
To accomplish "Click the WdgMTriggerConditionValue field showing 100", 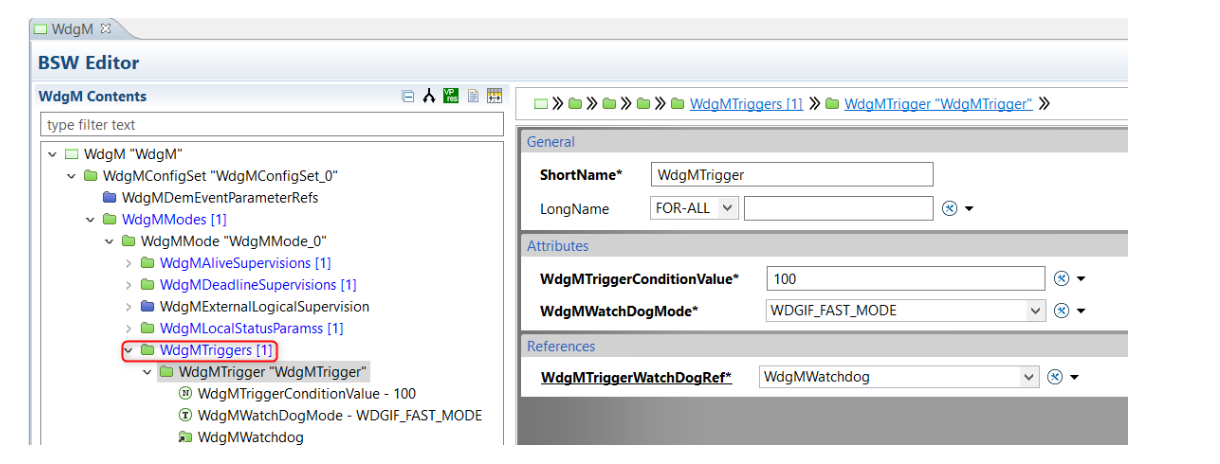I will (x=907, y=279).
